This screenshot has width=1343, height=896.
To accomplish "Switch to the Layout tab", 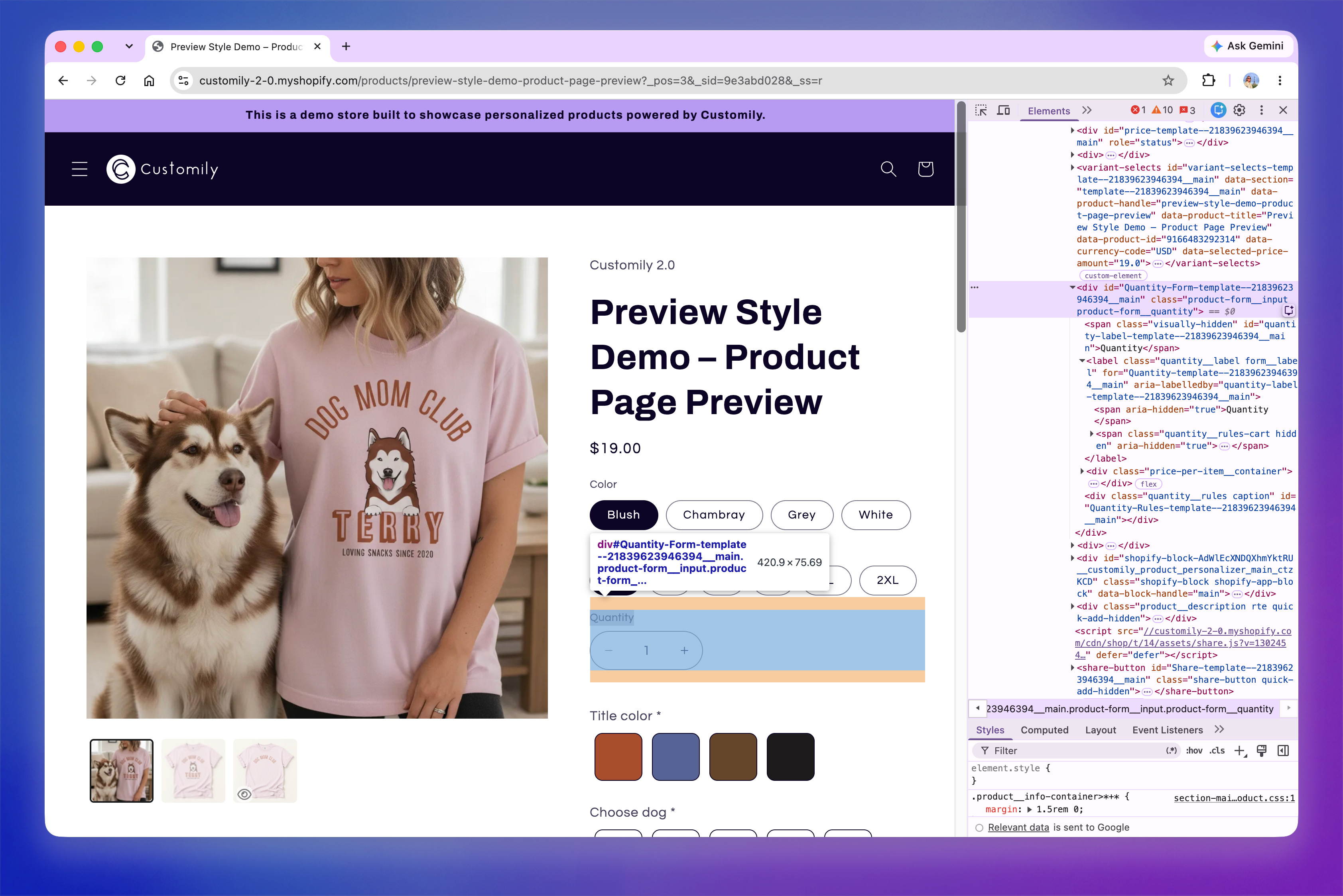I will click(x=1101, y=730).
